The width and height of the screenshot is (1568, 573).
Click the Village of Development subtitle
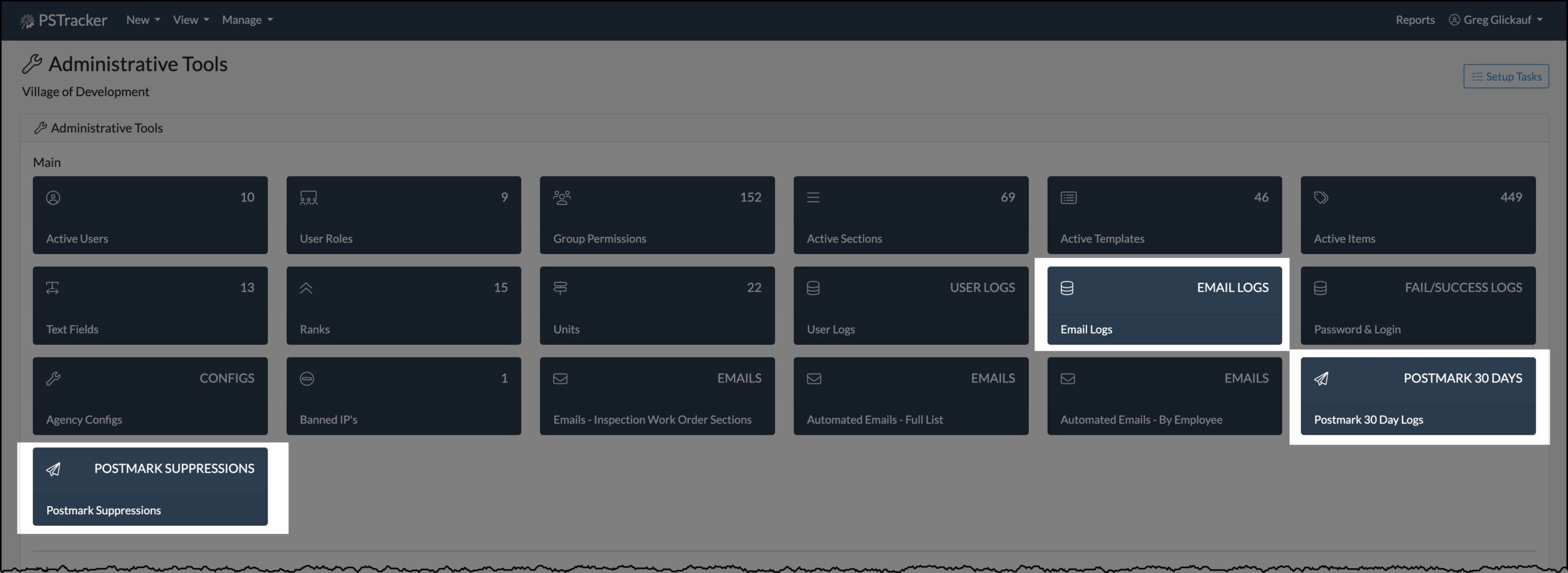click(86, 92)
